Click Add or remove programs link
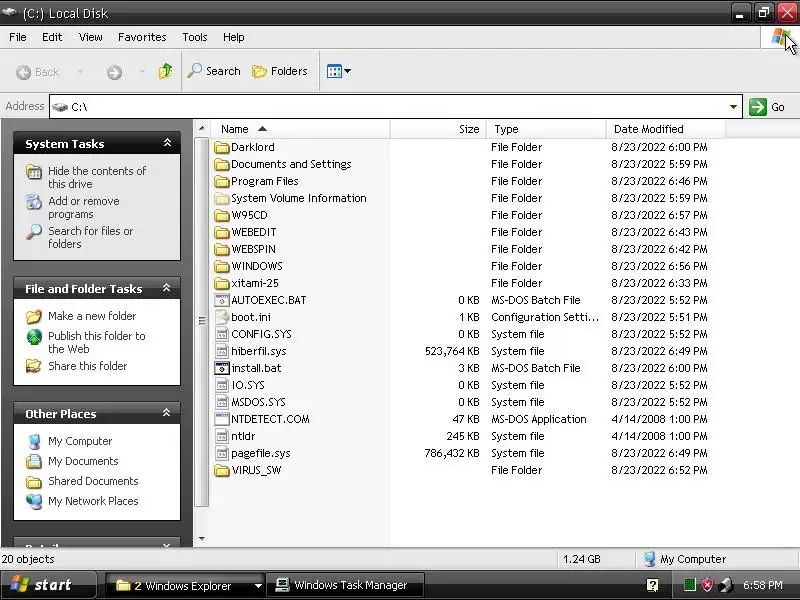The height and width of the screenshot is (600, 800). [84, 207]
